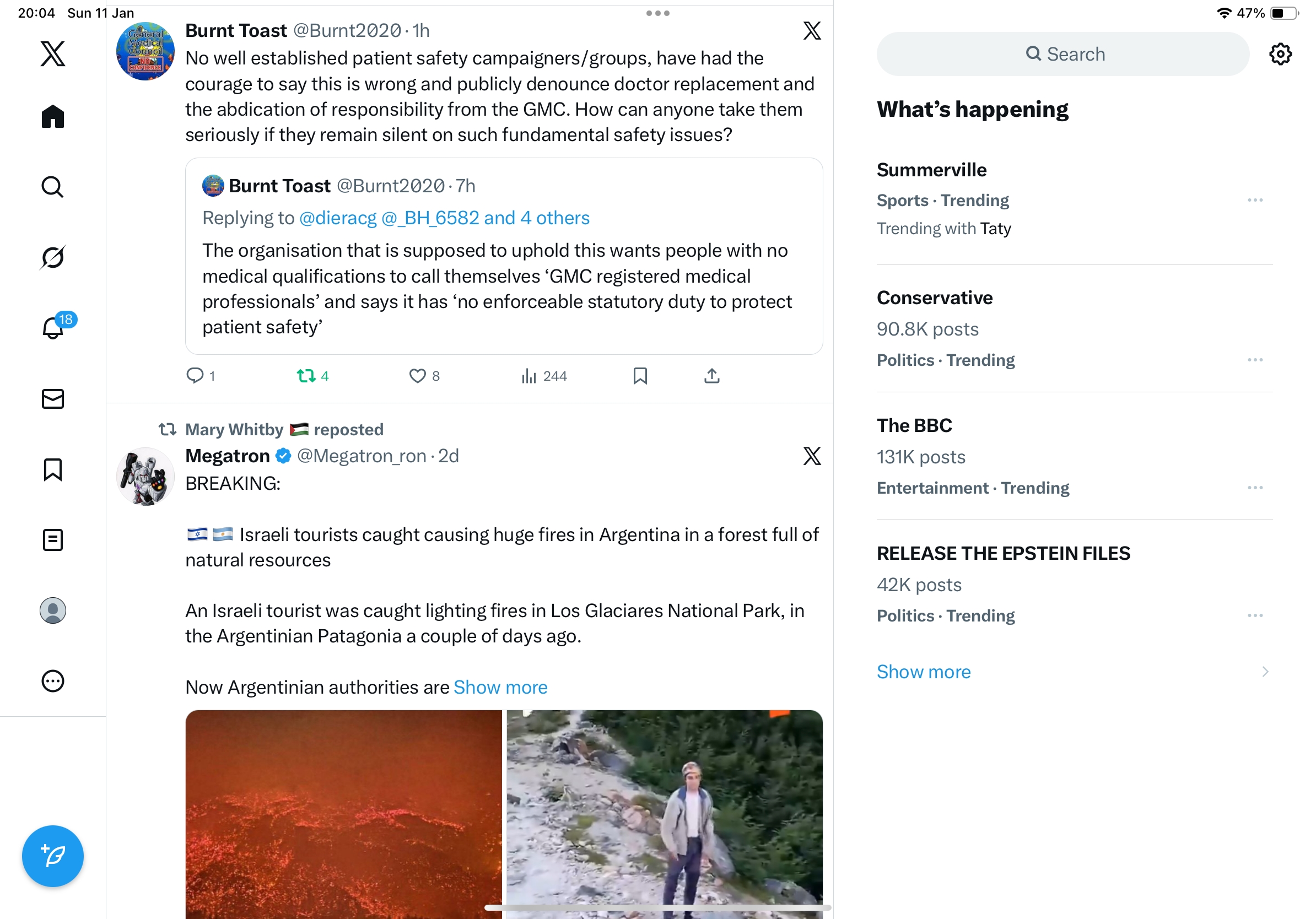Open more options for Conservative trend
Screen dimensions: 1316x919
[x=1255, y=360]
